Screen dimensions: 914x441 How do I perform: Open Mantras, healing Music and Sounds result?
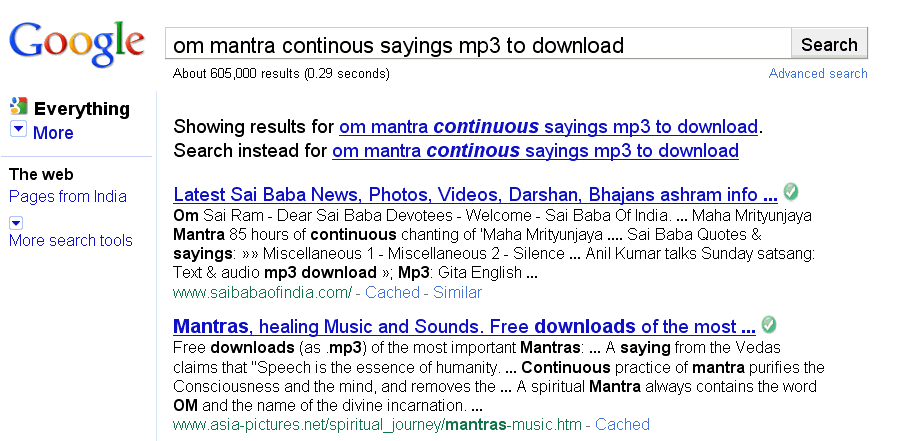[x=465, y=326]
